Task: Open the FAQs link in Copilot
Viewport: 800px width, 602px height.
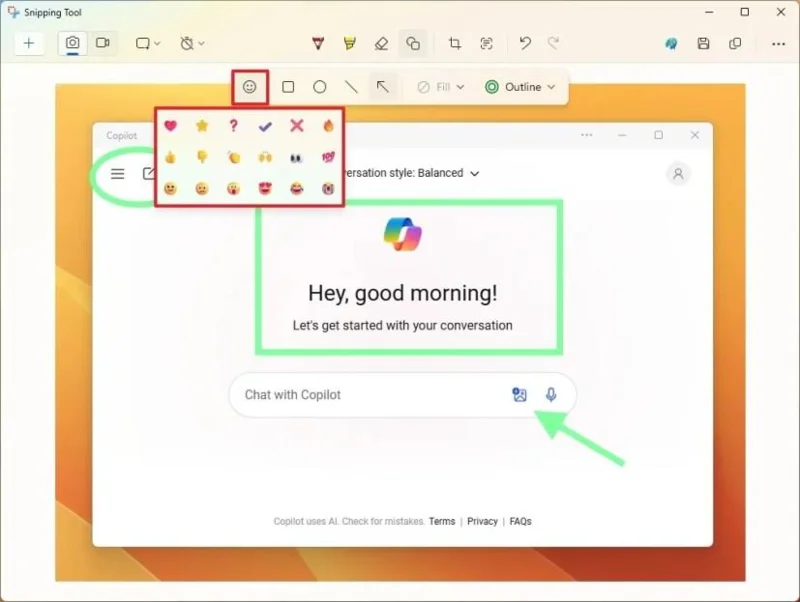Action: tap(520, 521)
